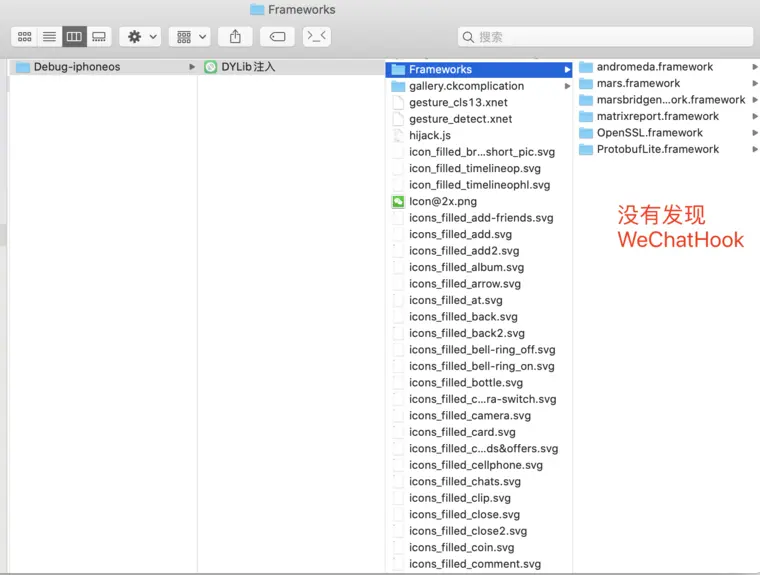Open the mars.framework folder
Image resolution: width=760 pixels, height=575 pixels.
click(x=666, y=83)
